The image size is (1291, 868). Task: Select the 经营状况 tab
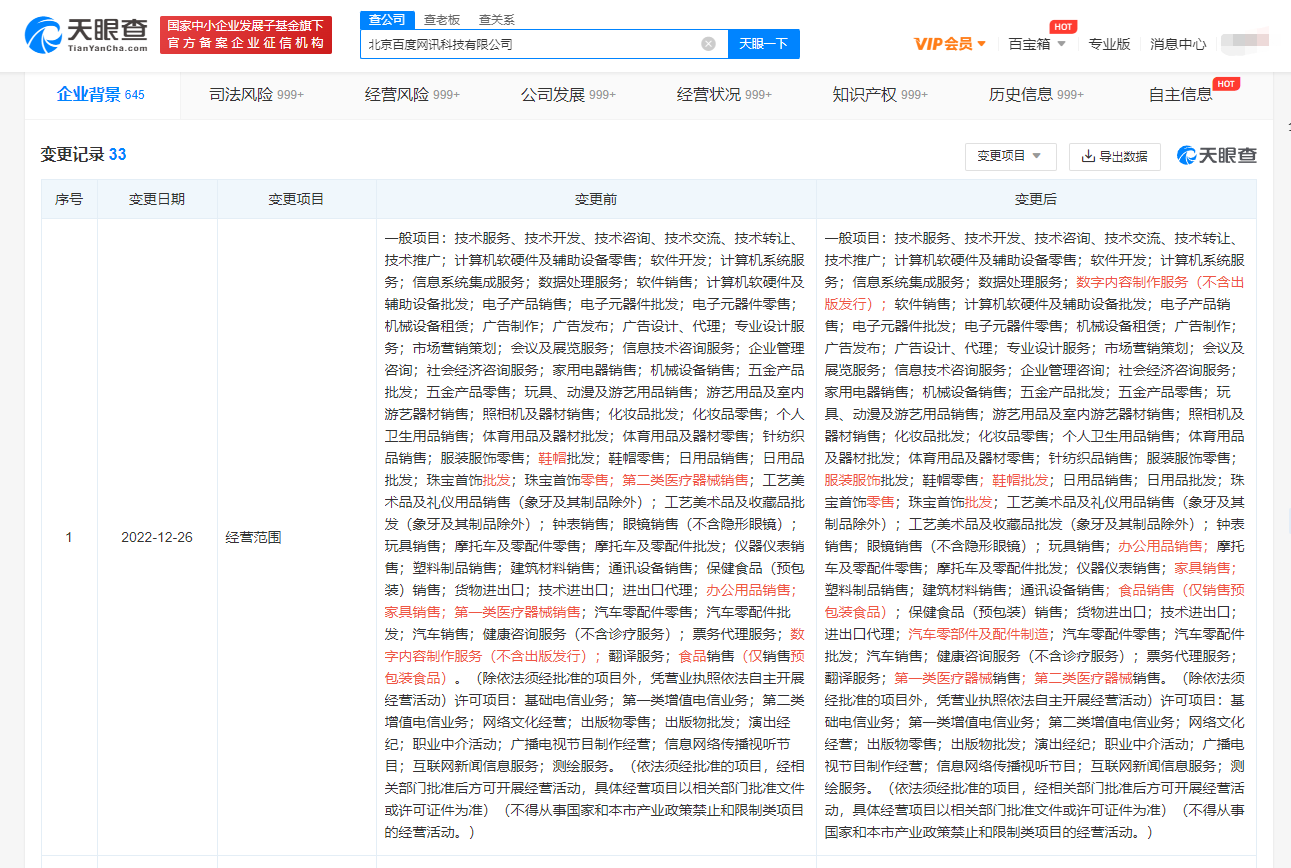tap(724, 95)
